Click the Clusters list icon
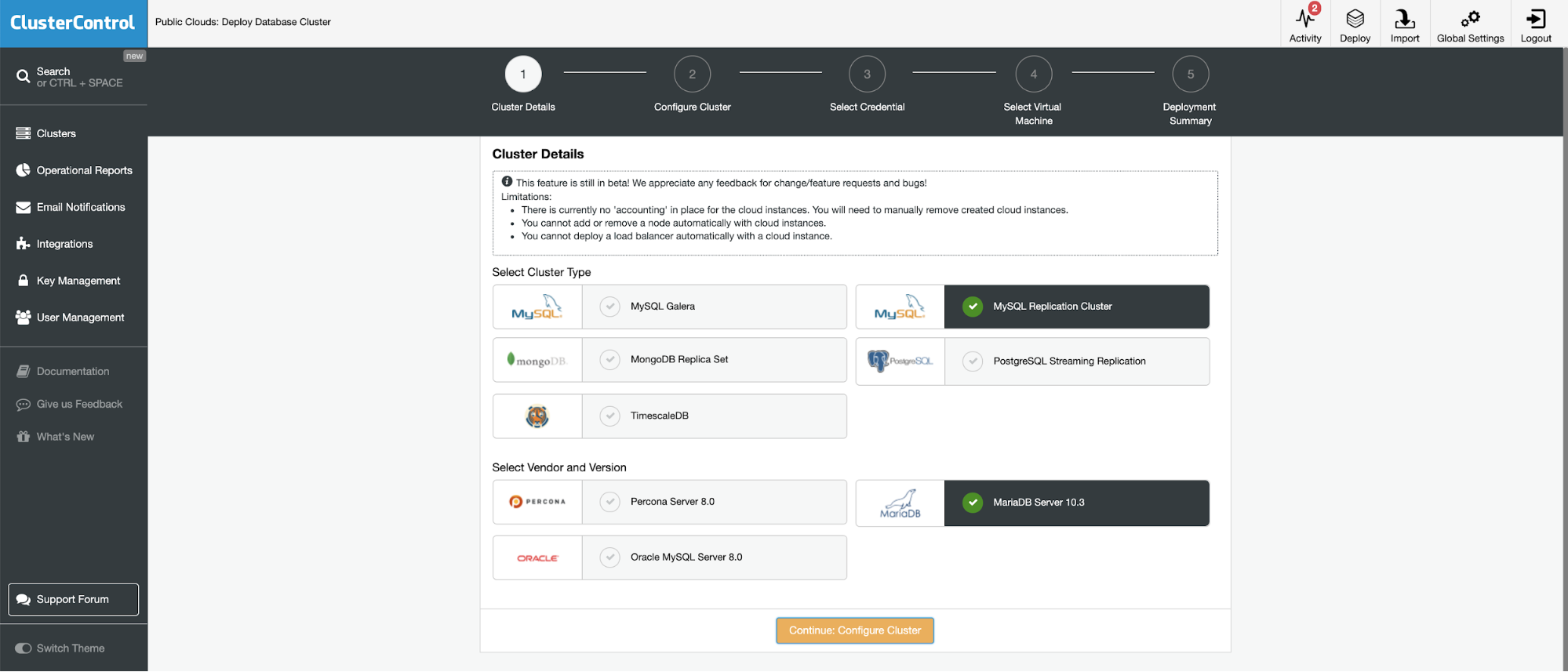Image resolution: width=1568 pixels, height=672 pixels. (24, 133)
